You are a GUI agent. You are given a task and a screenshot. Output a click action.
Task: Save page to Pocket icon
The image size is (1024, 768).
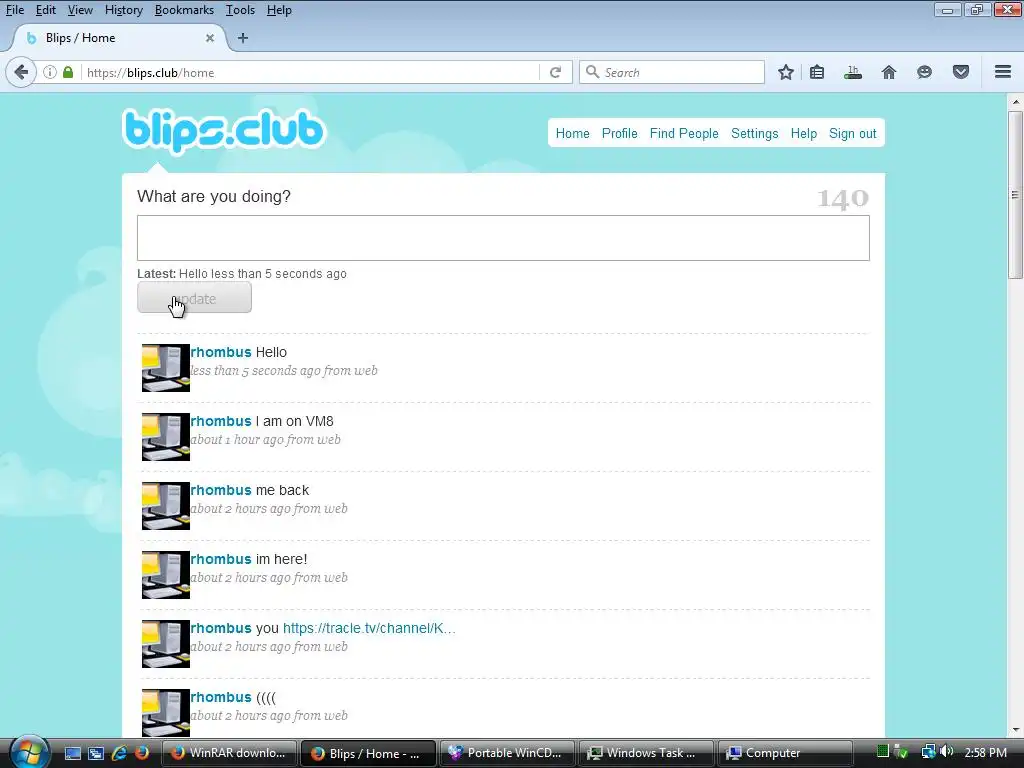961,72
